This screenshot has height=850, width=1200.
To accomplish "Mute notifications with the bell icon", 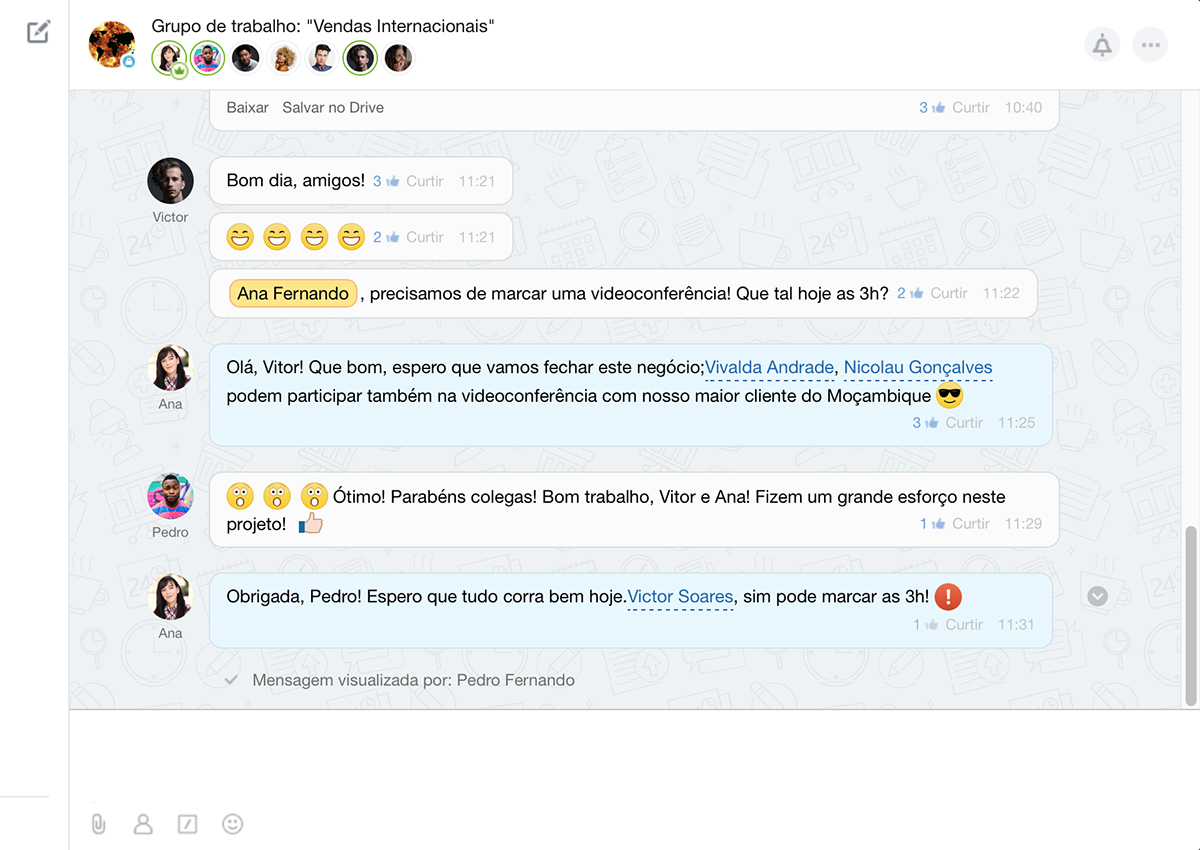I will click(x=1102, y=45).
